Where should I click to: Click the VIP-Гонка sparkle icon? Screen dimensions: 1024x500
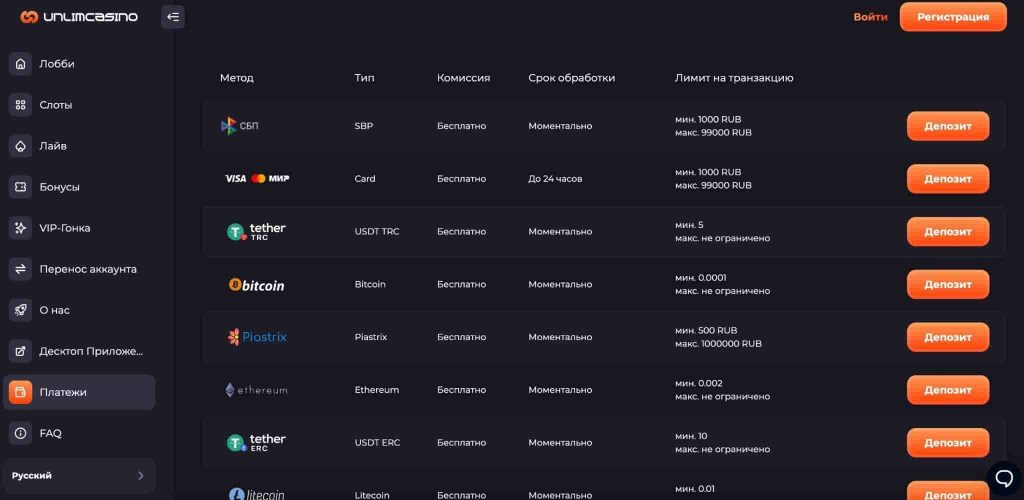click(20, 228)
